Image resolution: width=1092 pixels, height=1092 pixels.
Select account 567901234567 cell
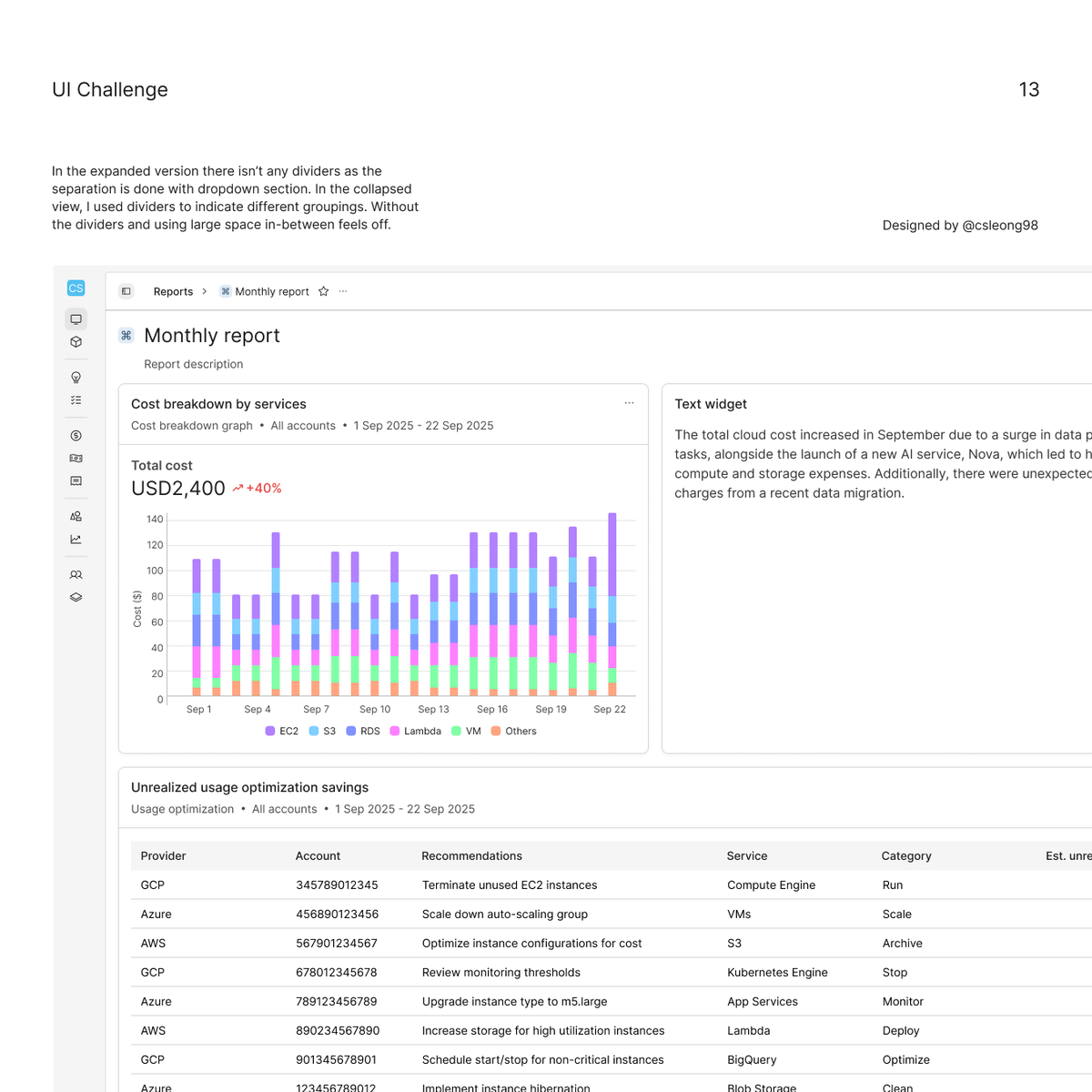click(337, 944)
